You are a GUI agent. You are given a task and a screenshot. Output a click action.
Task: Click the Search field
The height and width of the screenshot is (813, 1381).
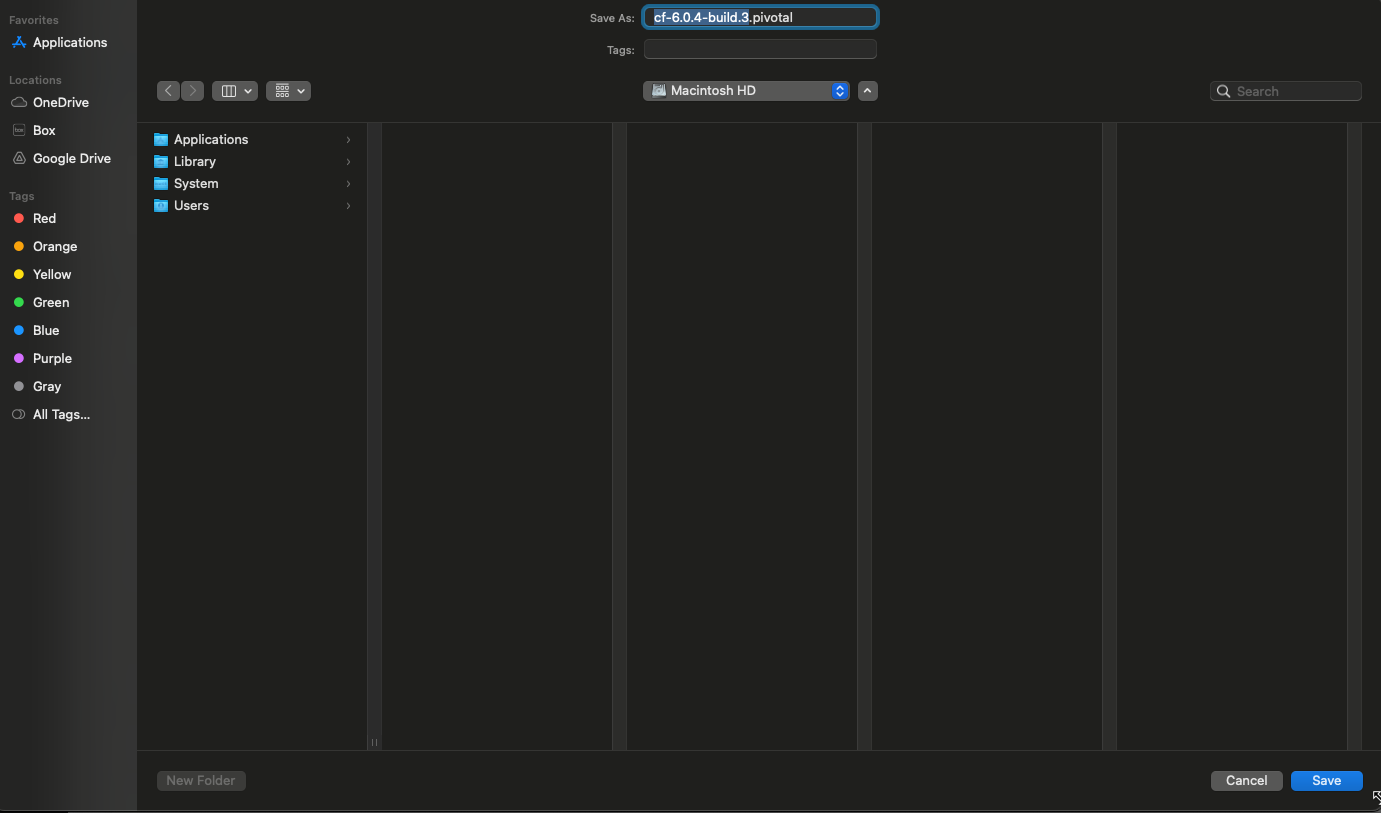(x=1286, y=91)
